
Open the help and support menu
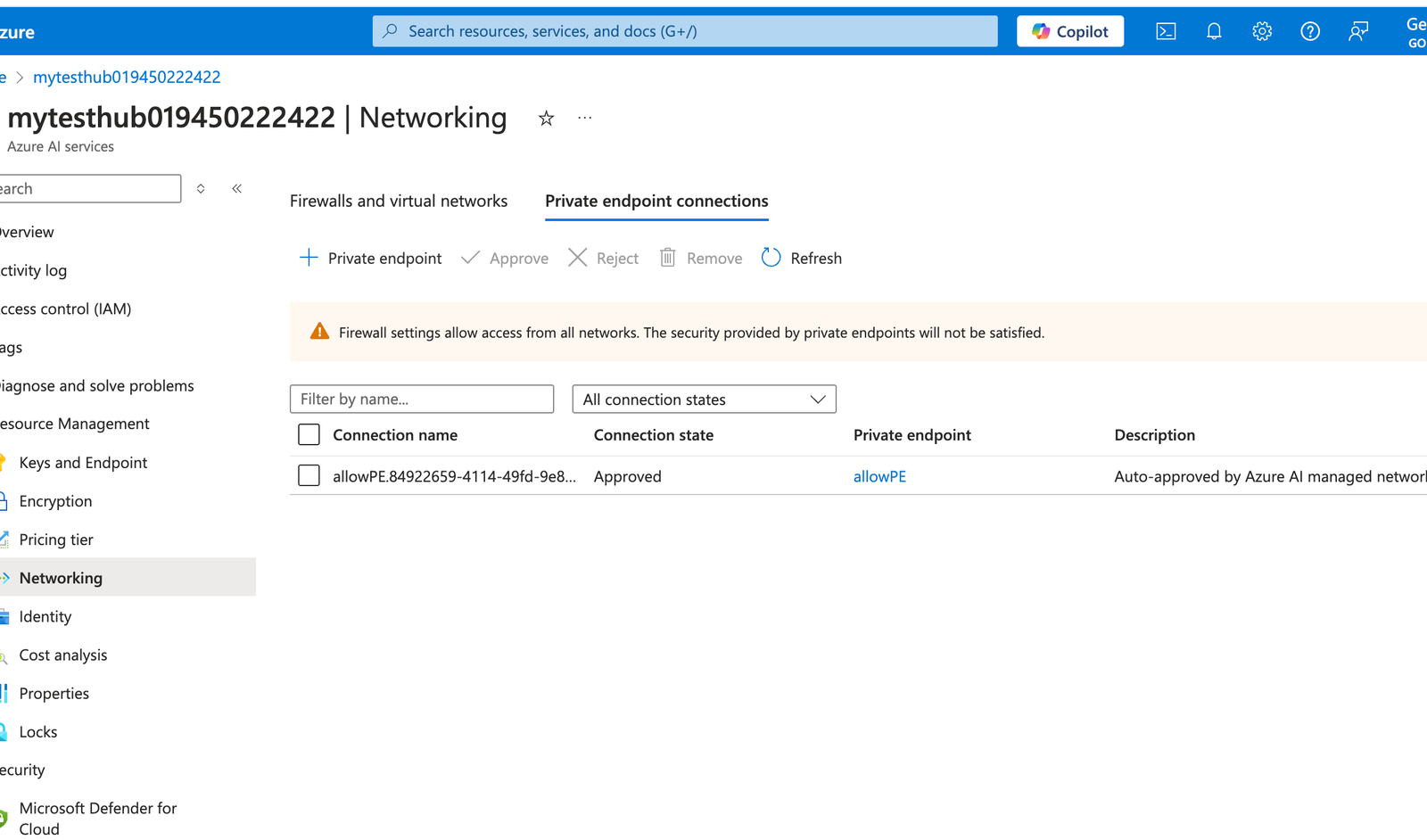coord(1310,30)
